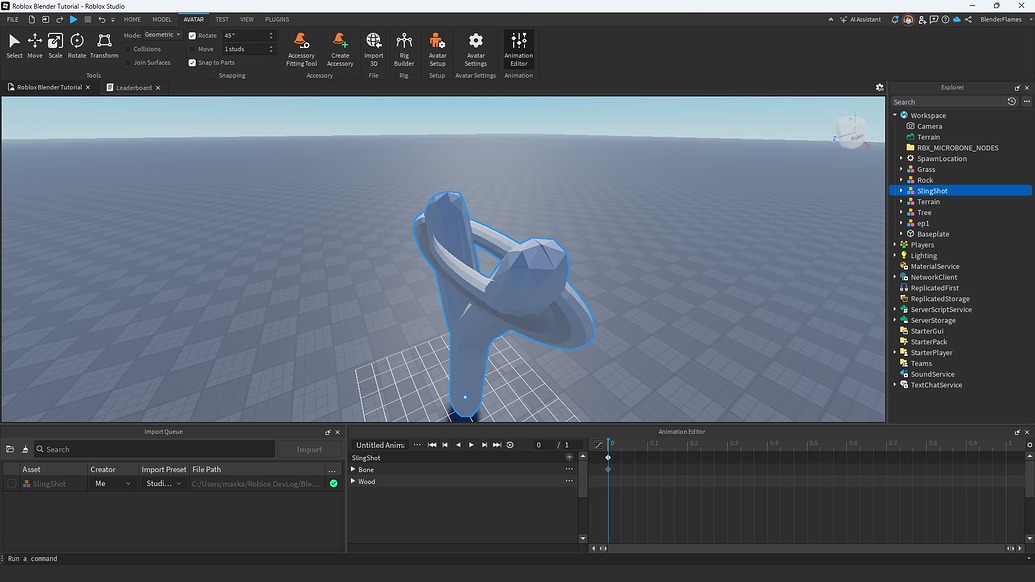Viewport: 1035px width, 582px height.
Task: Activate the Scale tool
Action: (x=55, y=46)
